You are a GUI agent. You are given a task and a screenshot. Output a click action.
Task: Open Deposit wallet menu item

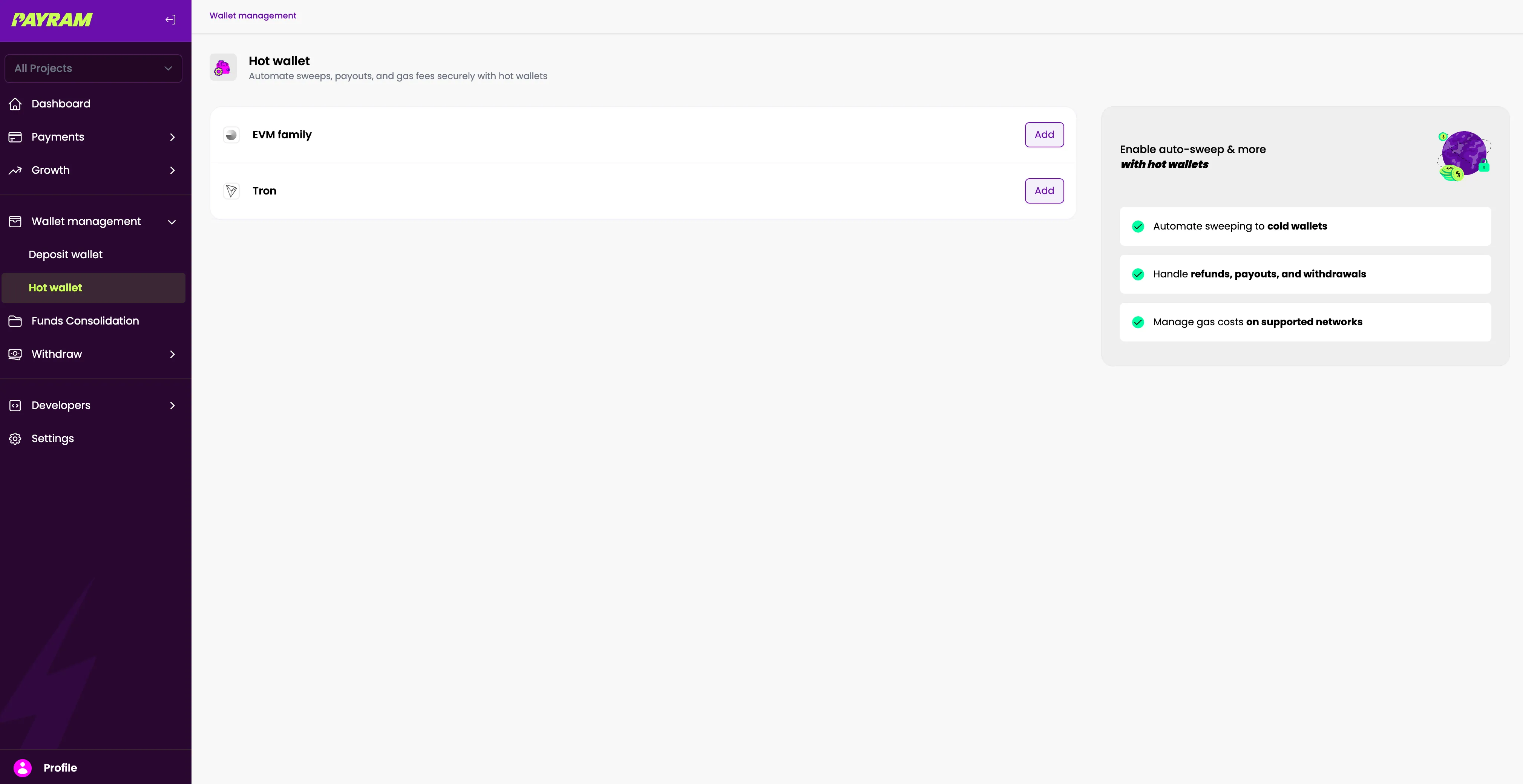(x=66, y=255)
